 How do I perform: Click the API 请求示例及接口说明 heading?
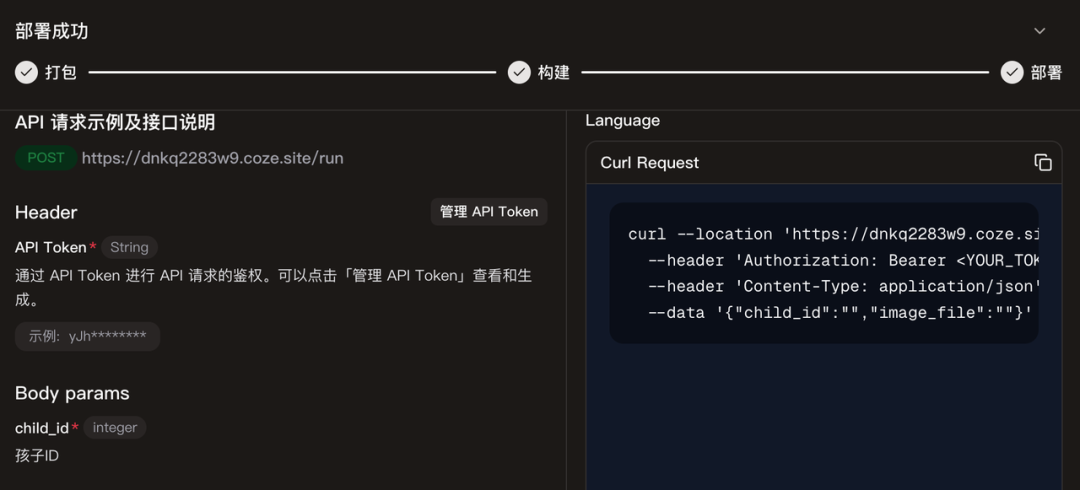[115, 123]
